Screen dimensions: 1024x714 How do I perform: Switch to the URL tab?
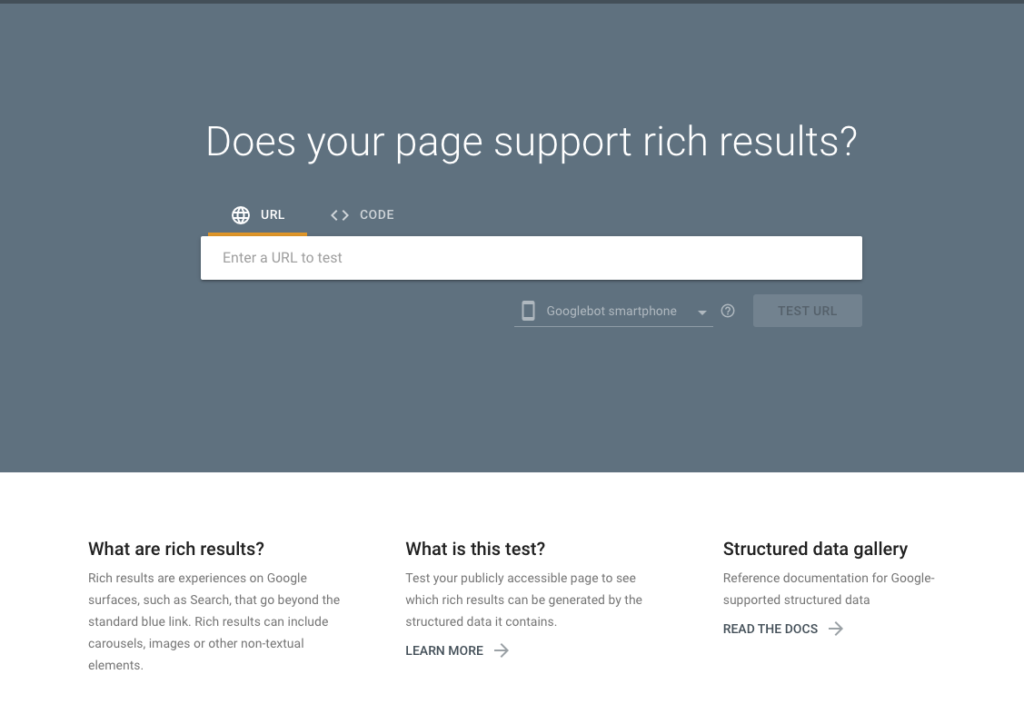pyautogui.click(x=257, y=216)
